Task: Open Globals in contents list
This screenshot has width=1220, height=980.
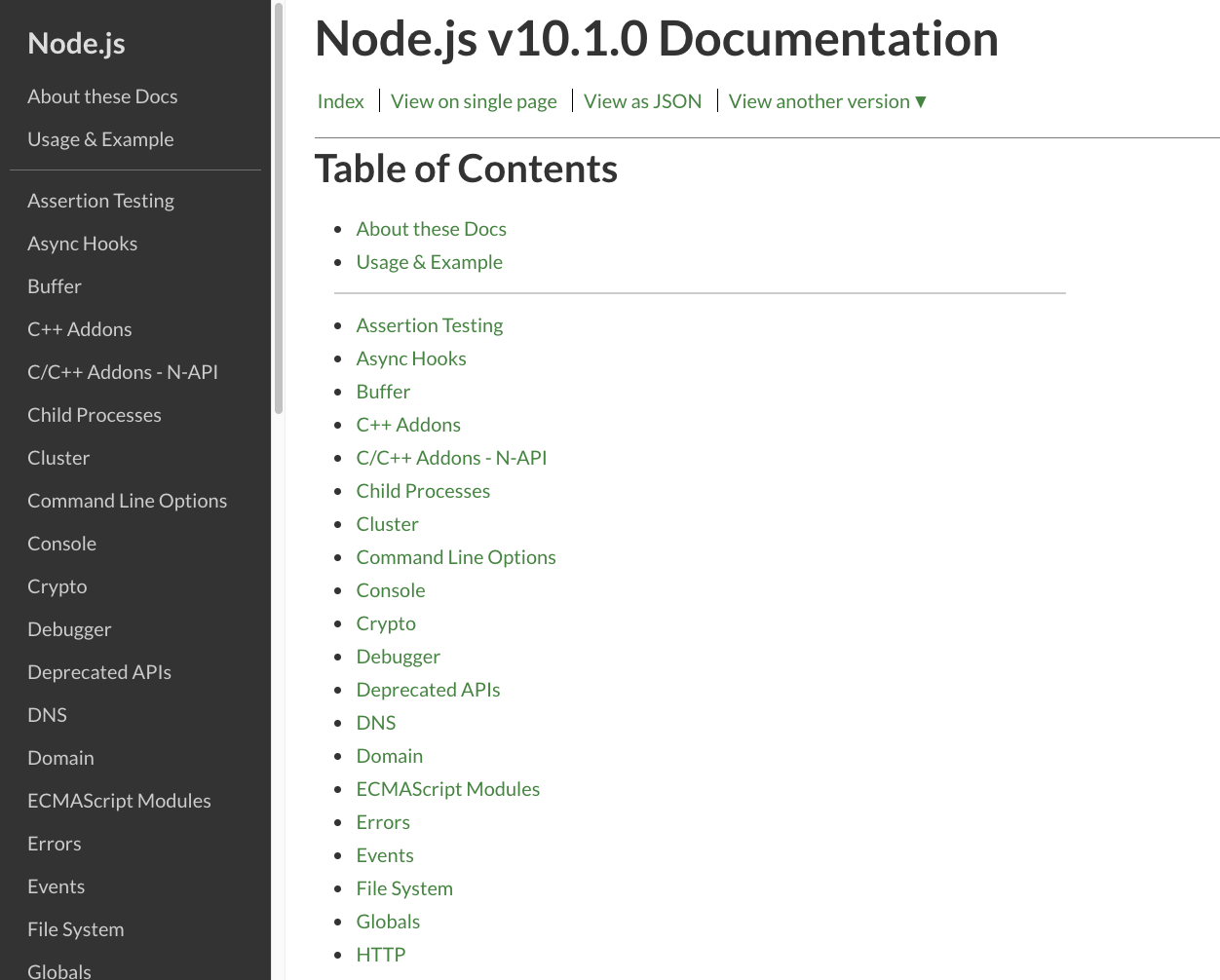Action: [388, 922]
